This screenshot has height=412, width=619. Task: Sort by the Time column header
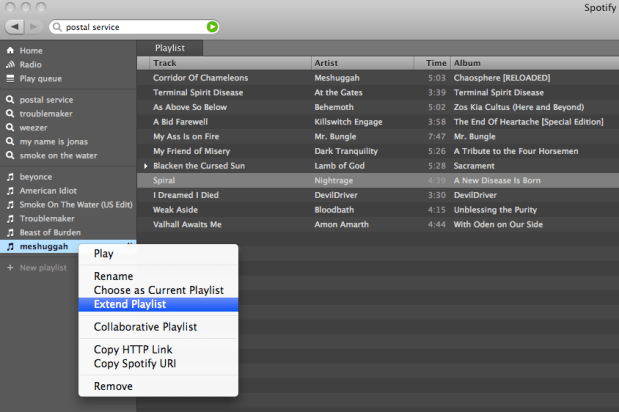[x=432, y=63]
